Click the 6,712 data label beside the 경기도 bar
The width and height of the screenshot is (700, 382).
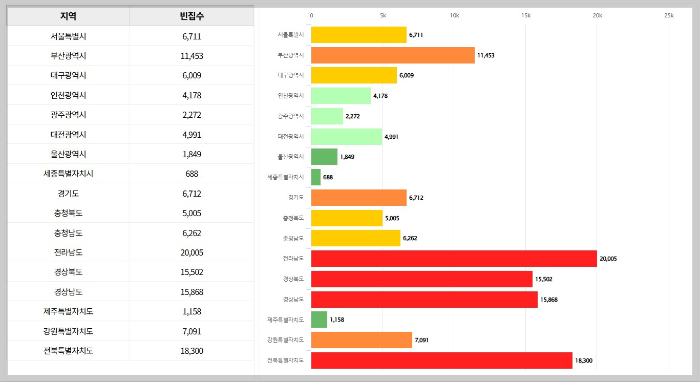(x=416, y=198)
